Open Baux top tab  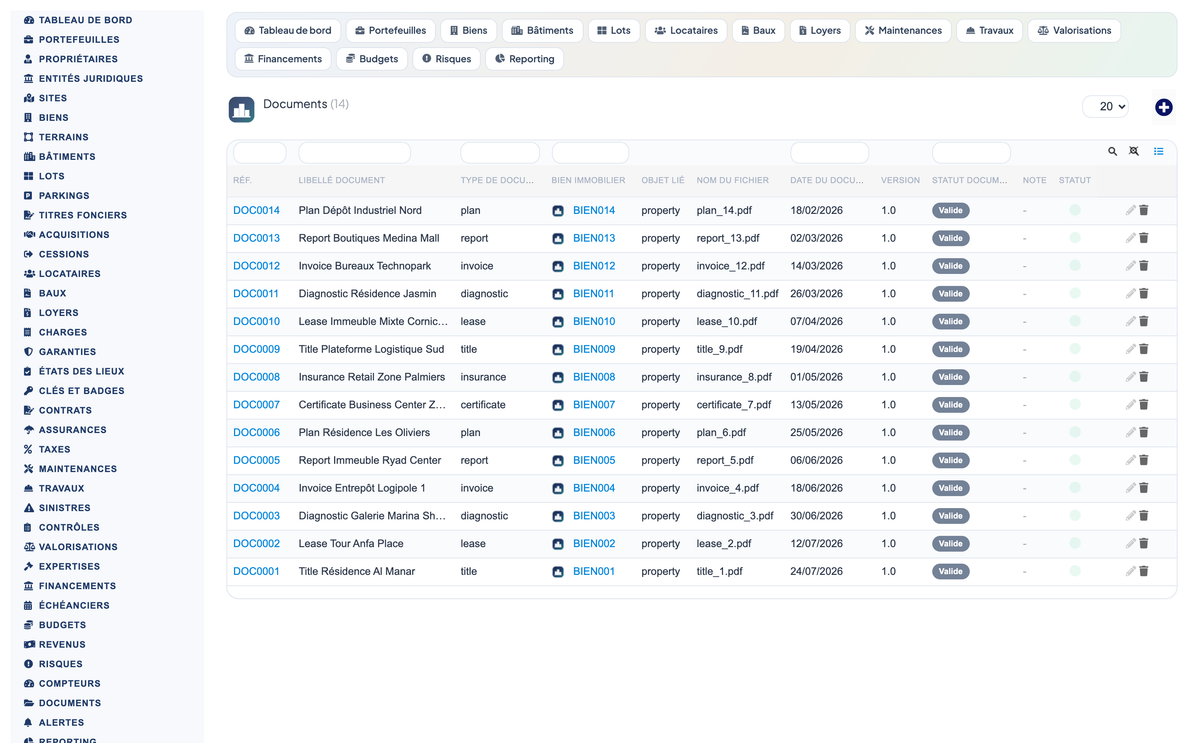[x=758, y=31]
